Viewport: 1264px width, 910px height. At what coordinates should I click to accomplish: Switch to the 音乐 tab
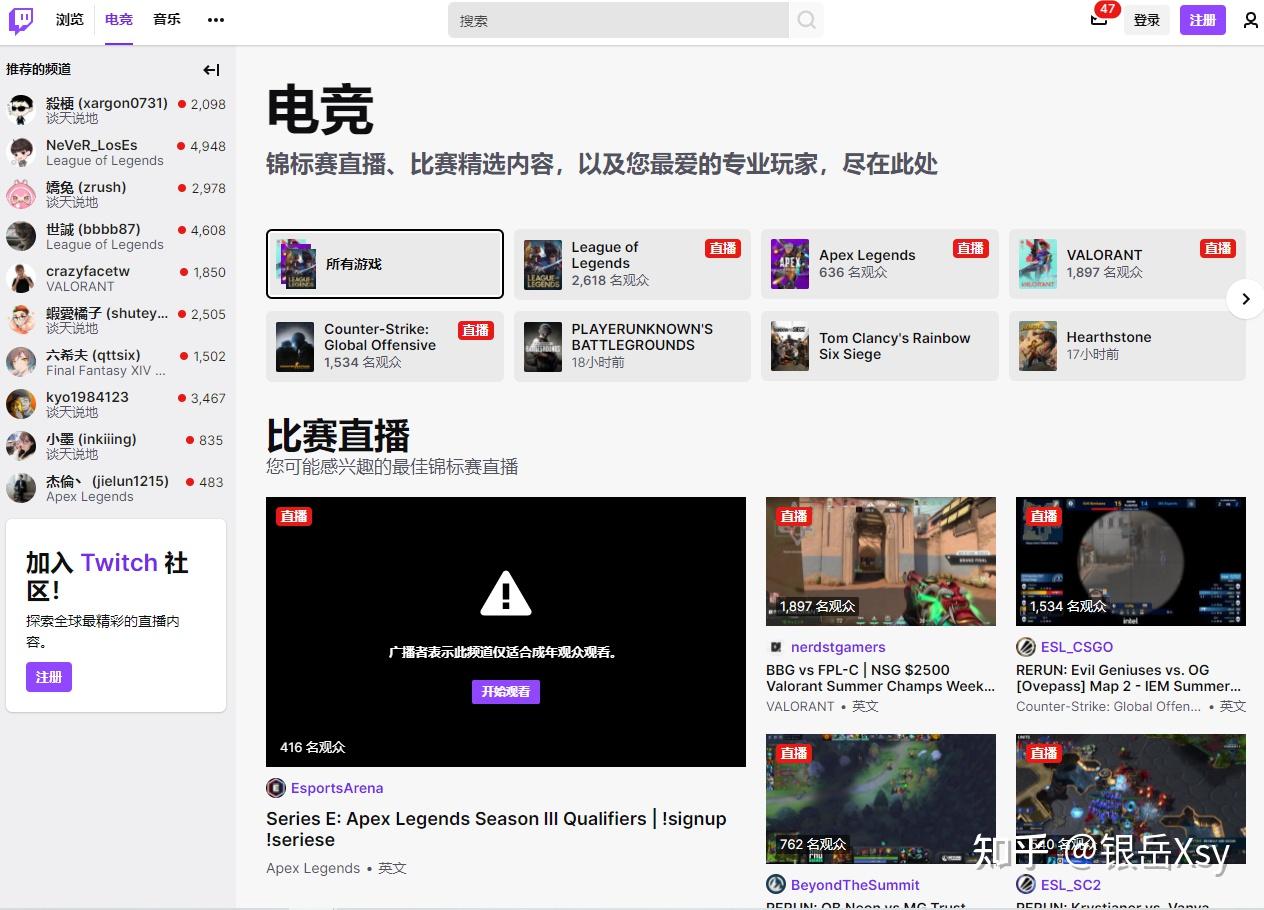[x=167, y=20]
